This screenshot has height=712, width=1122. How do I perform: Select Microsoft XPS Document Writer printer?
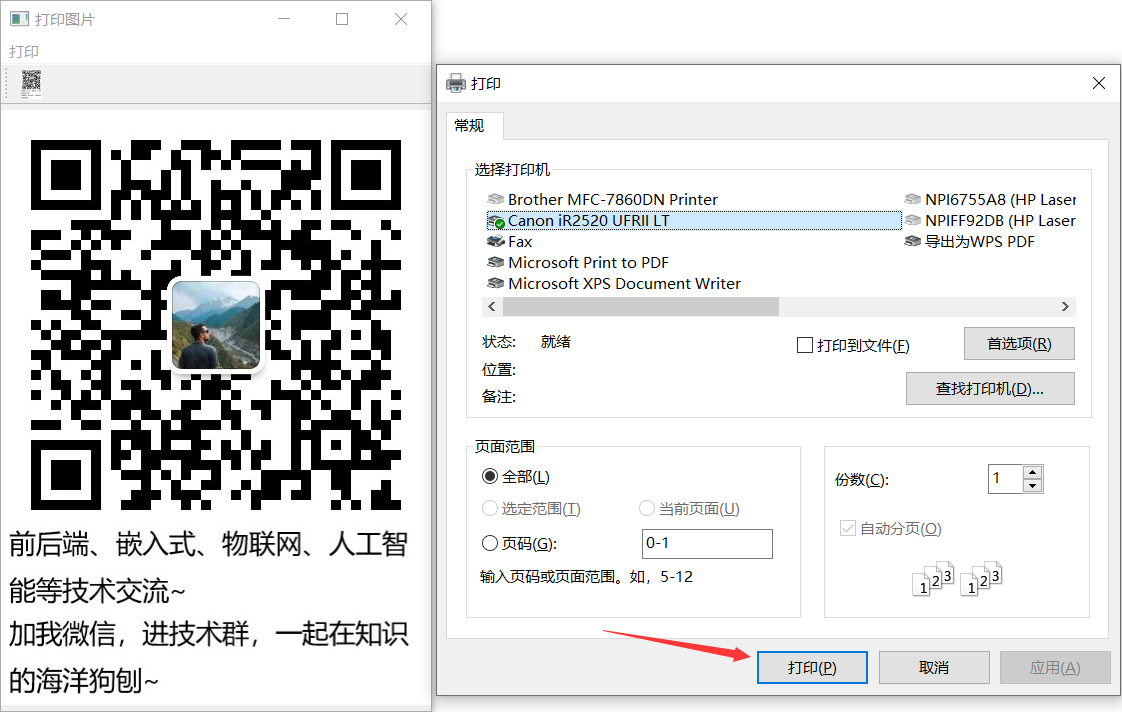(614, 283)
